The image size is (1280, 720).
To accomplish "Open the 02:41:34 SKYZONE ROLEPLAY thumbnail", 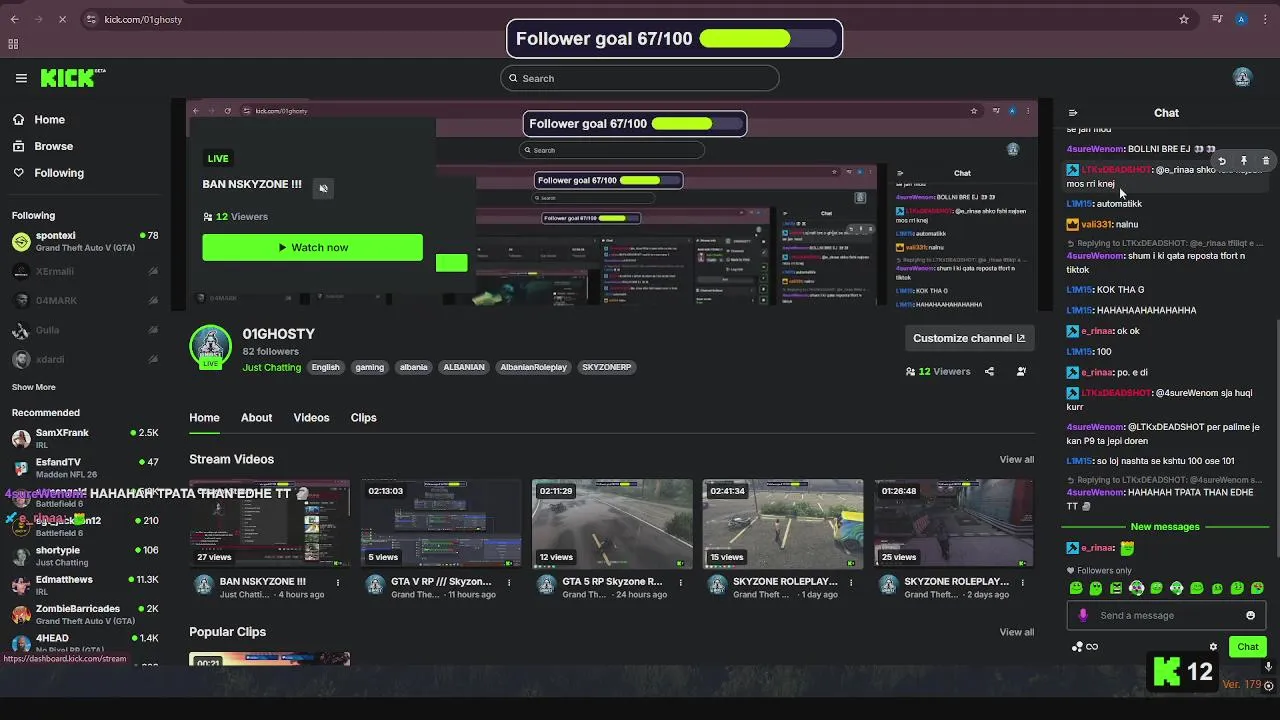I will click(x=783, y=523).
